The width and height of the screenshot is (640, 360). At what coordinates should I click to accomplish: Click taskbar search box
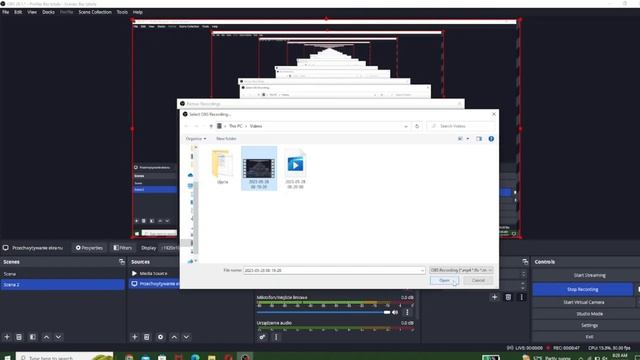point(64,356)
